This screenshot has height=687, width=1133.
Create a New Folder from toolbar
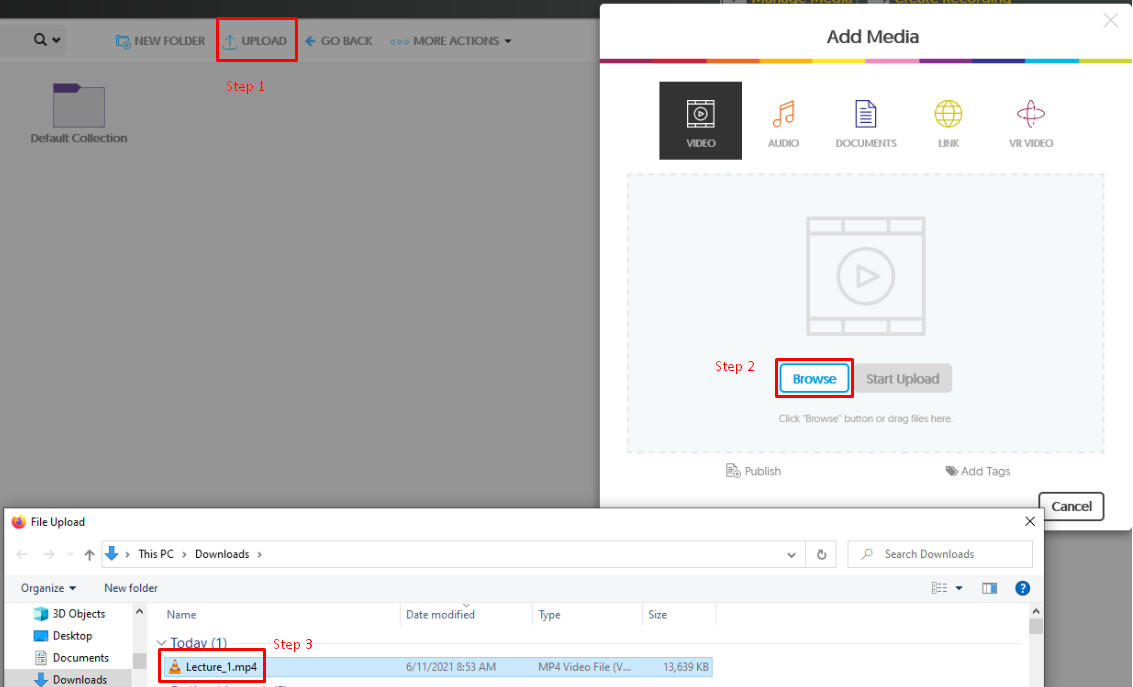[160, 41]
